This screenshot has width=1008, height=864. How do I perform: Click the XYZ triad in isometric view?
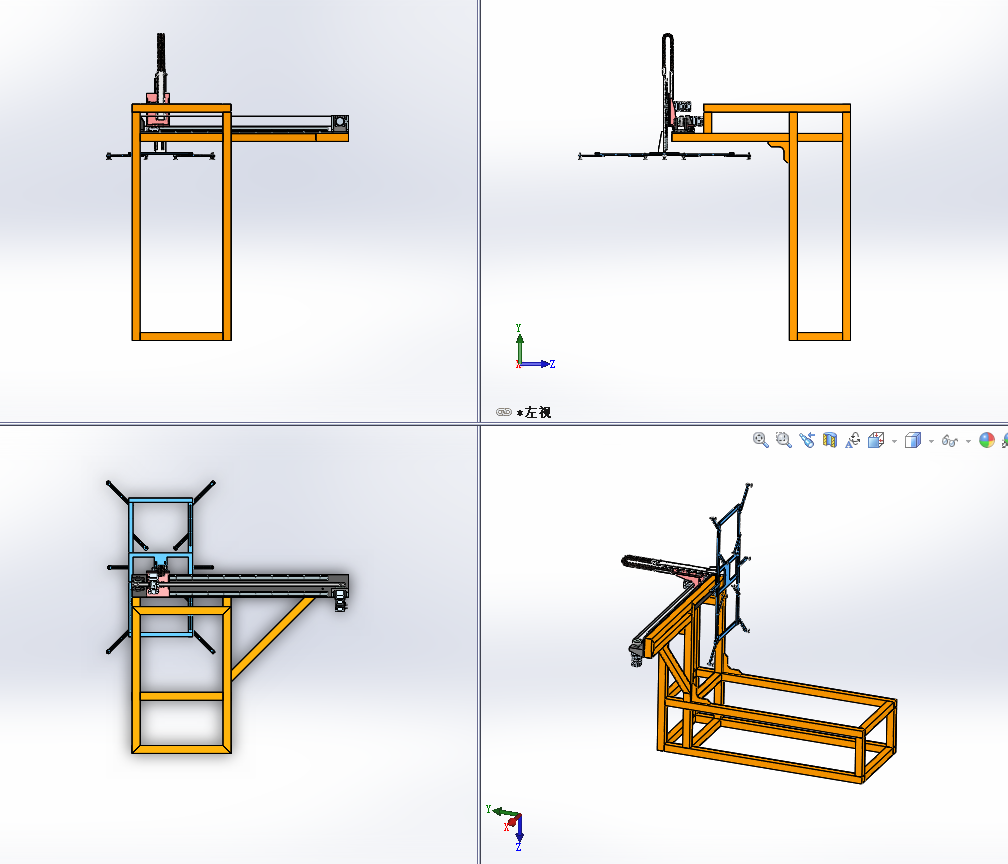(x=506, y=827)
